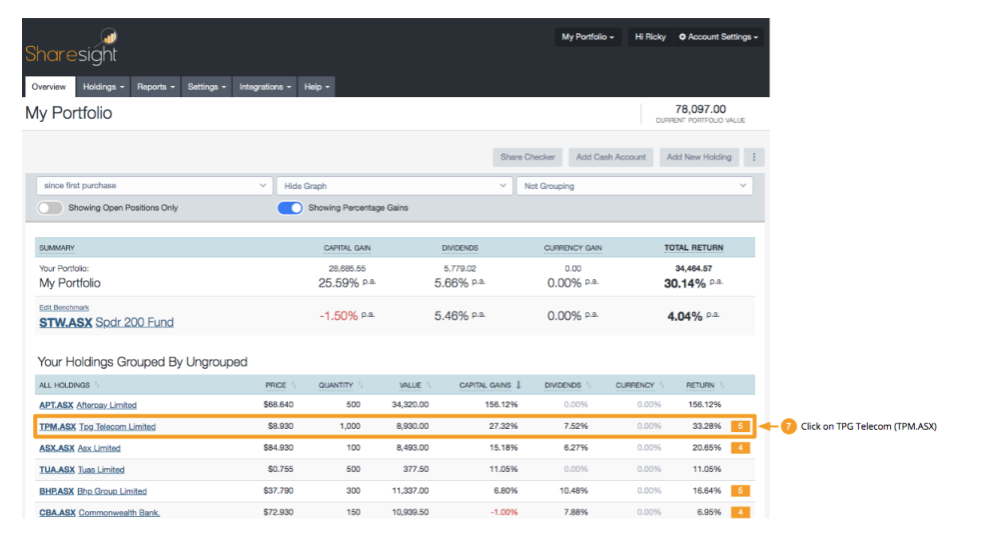Select the Overview tab
Image resolution: width=985 pixels, height=552 pixels.
[x=49, y=87]
